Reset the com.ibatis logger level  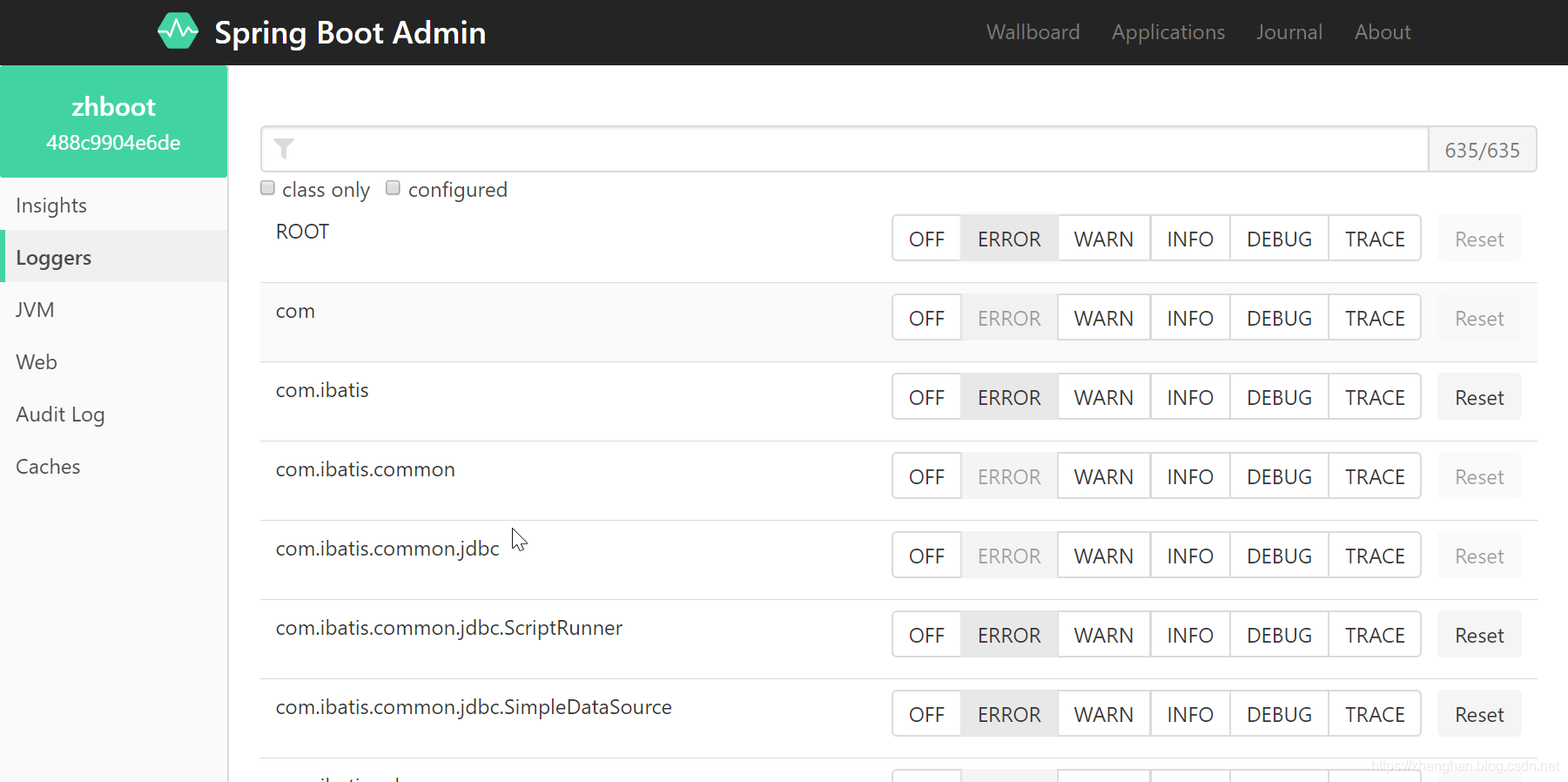coord(1479,397)
